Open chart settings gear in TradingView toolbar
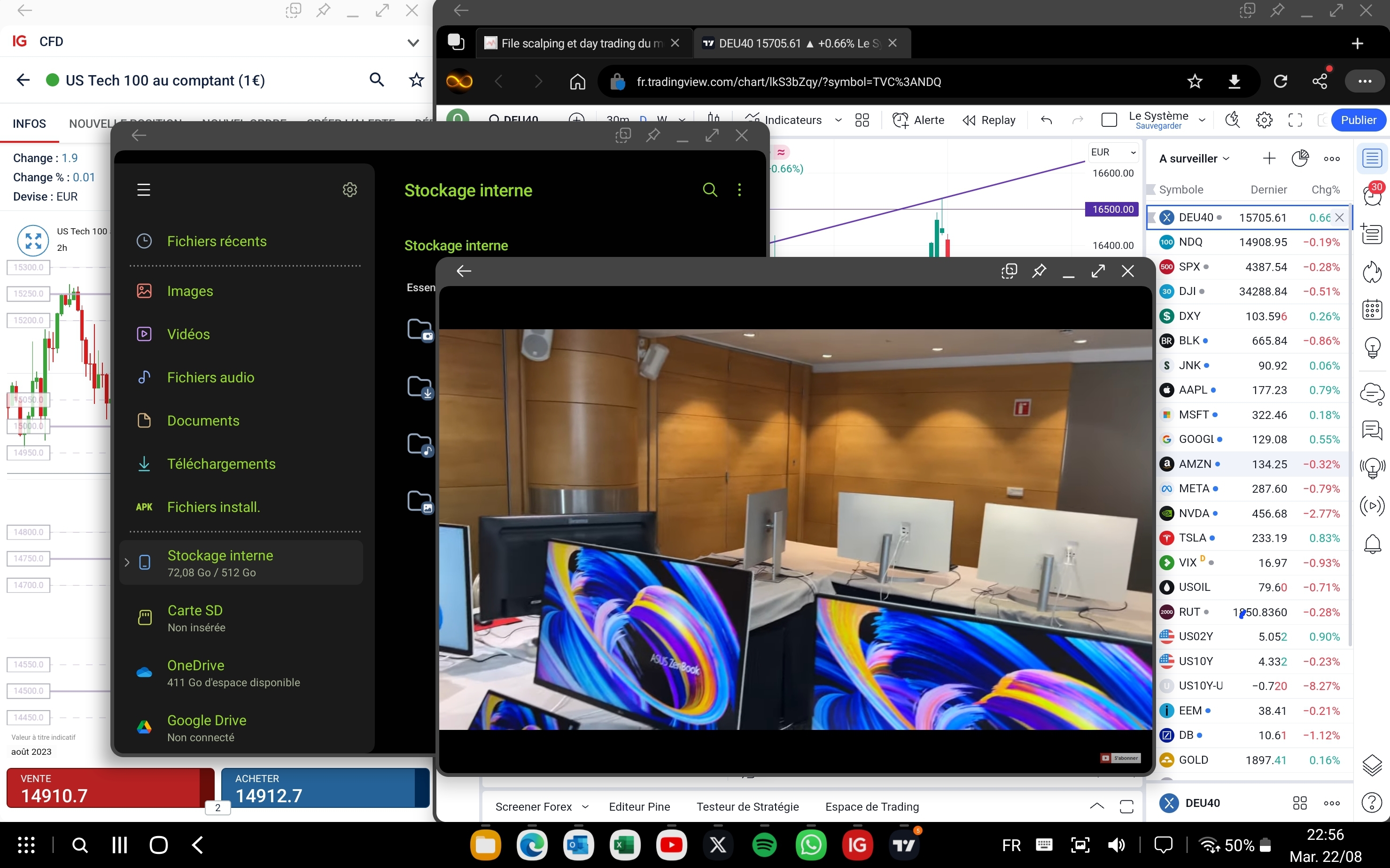 coord(1264,120)
